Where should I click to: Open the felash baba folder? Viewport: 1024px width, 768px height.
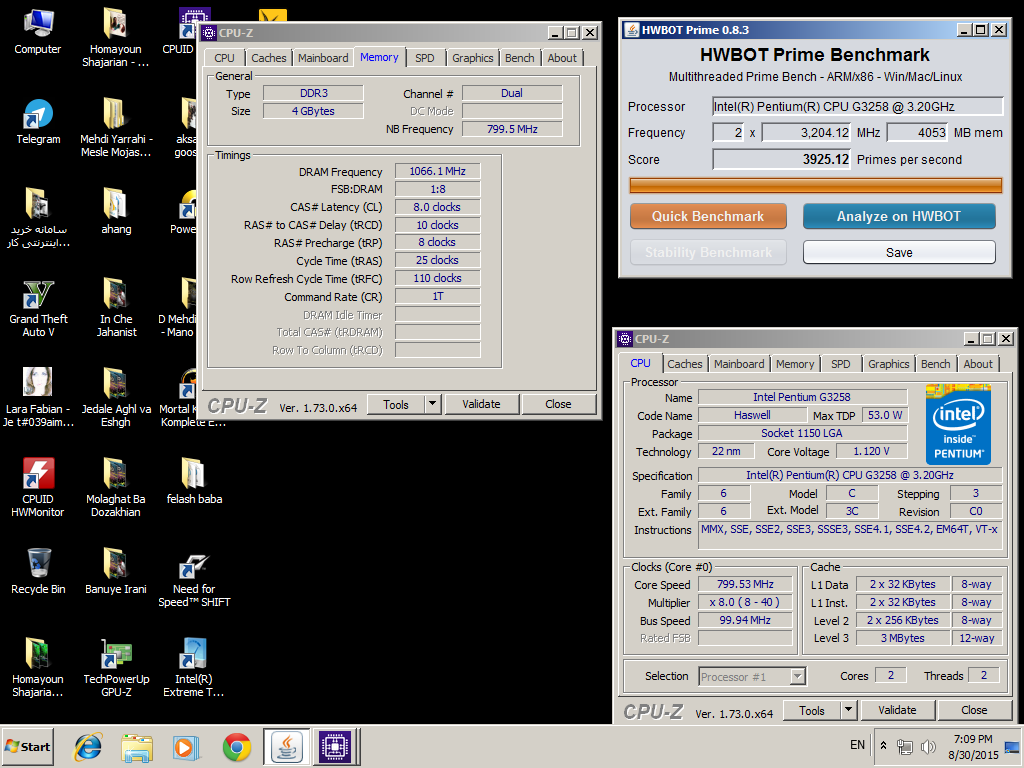pos(194,481)
